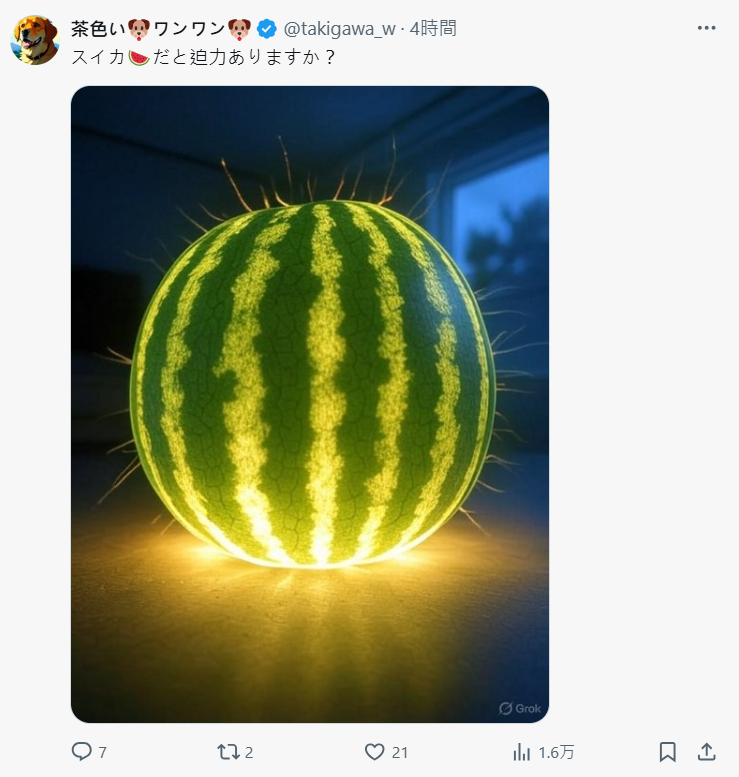Image resolution: width=739 pixels, height=777 pixels.
Task: Click the Grok watermark on the image
Action: click(x=520, y=708)
